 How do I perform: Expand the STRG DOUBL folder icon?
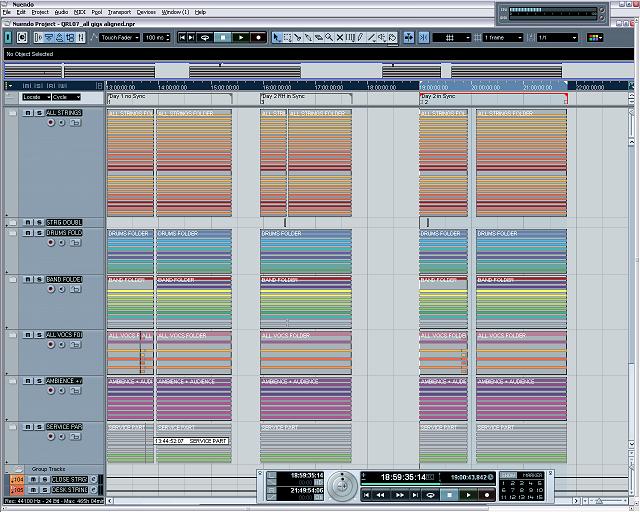[13, 223]
